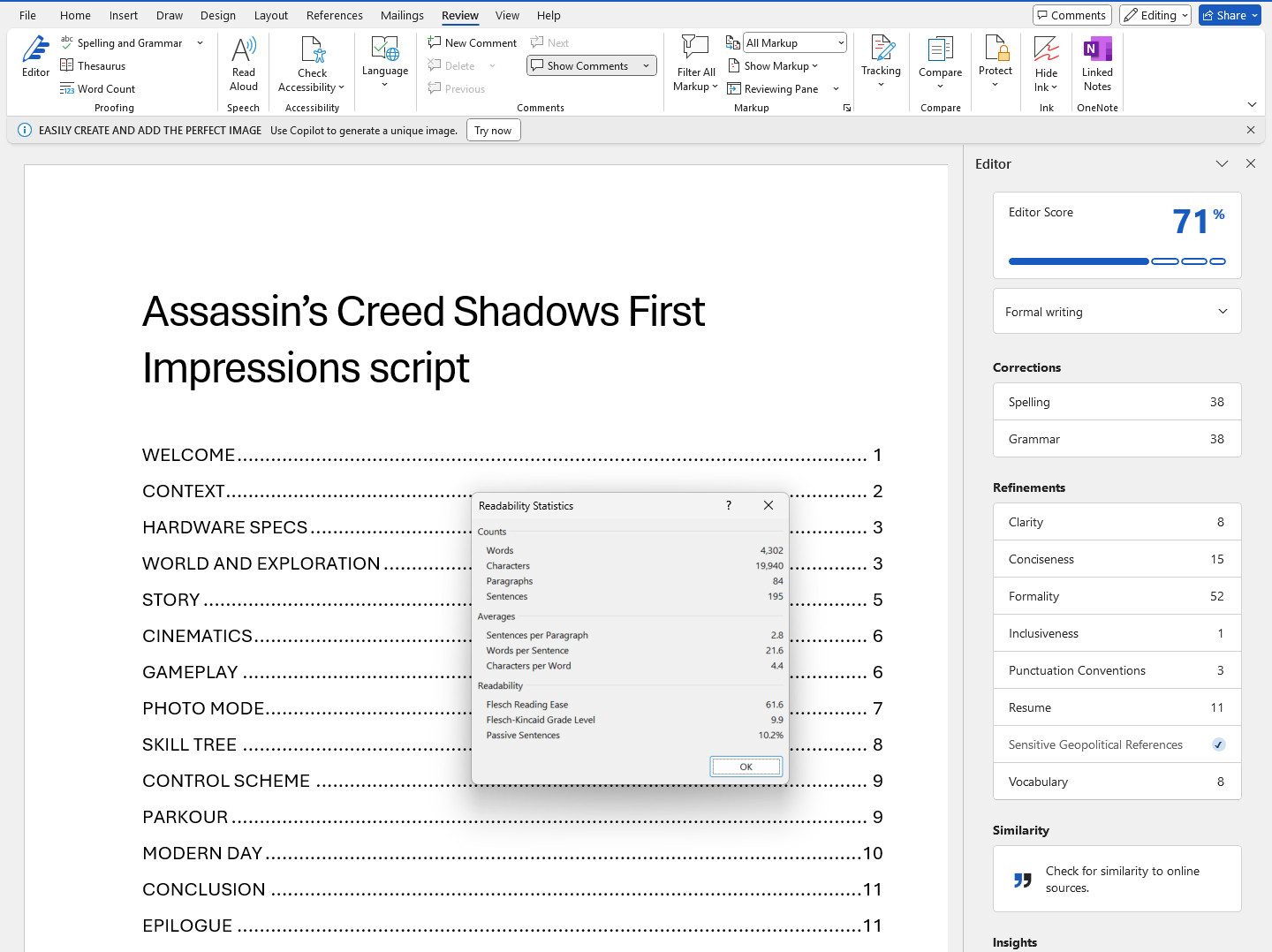This screenshot has width=1272, height=952.
Task: Switch to the Insert tab
Action: coord(124,15)
